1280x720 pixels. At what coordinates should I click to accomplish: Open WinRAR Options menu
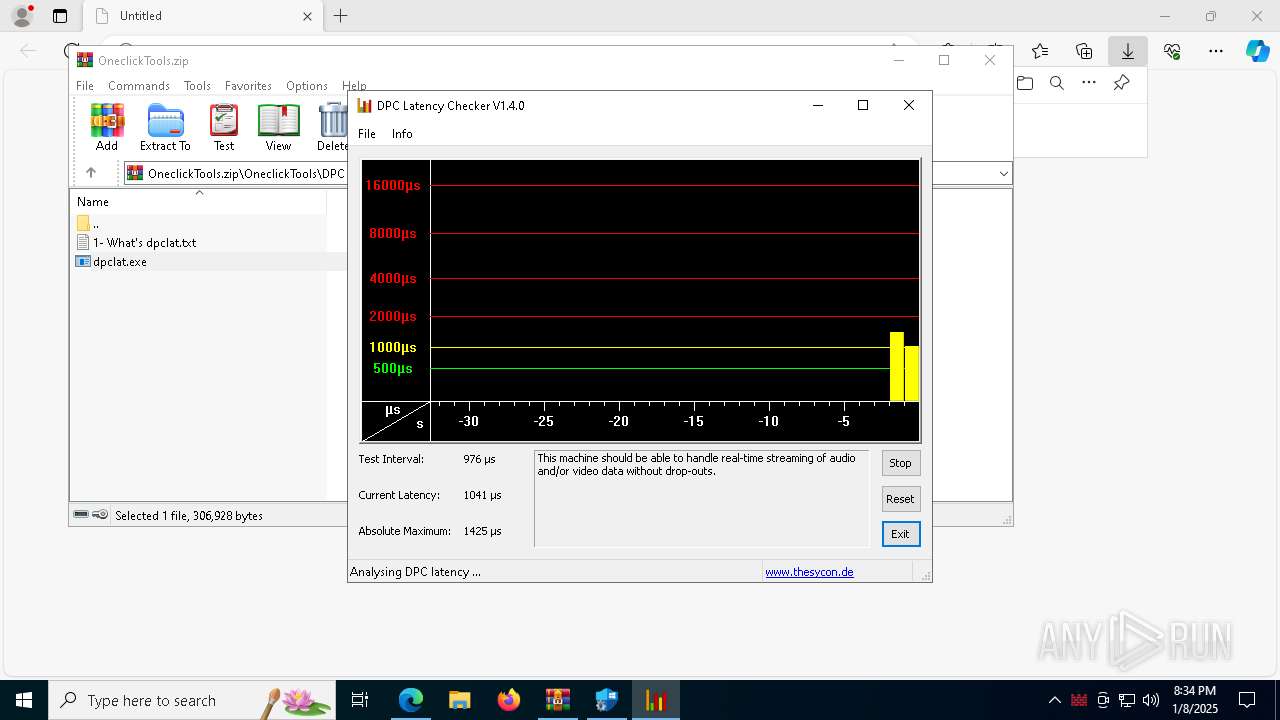[x=307, y=86]
